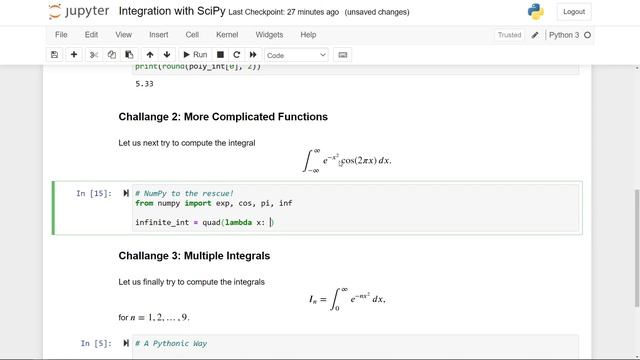
Task: Open the cell type Code dropdown
Action: tap(296, 55)
